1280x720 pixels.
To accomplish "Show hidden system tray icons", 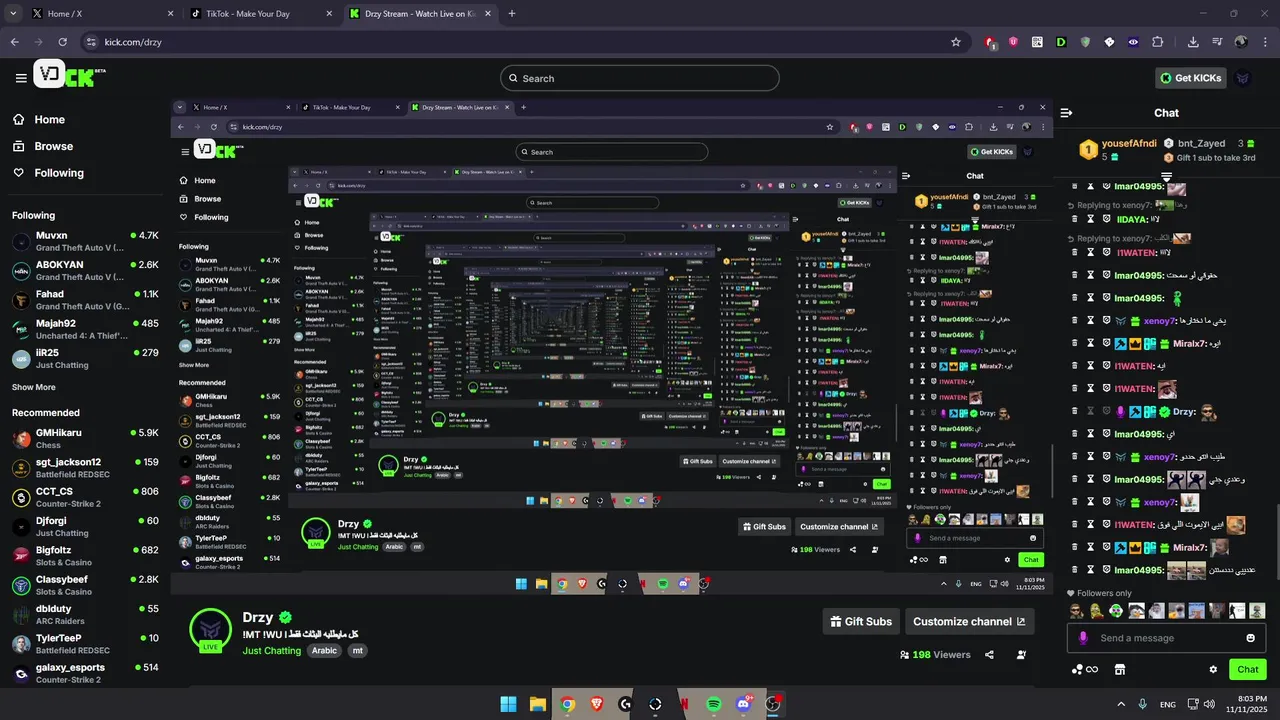I will (x=1120, y=704).
